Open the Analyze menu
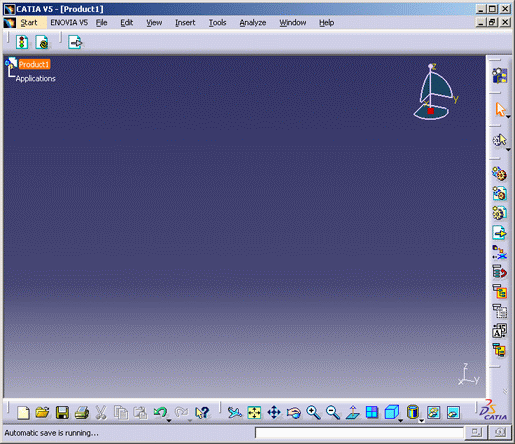 tap(253, 23)
